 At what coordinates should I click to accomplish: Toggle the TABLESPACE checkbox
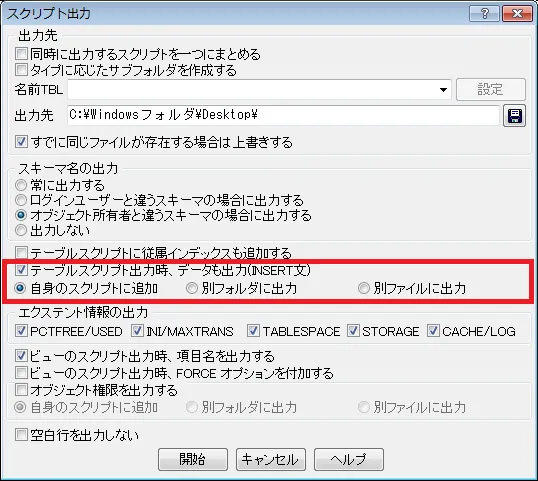253,331
